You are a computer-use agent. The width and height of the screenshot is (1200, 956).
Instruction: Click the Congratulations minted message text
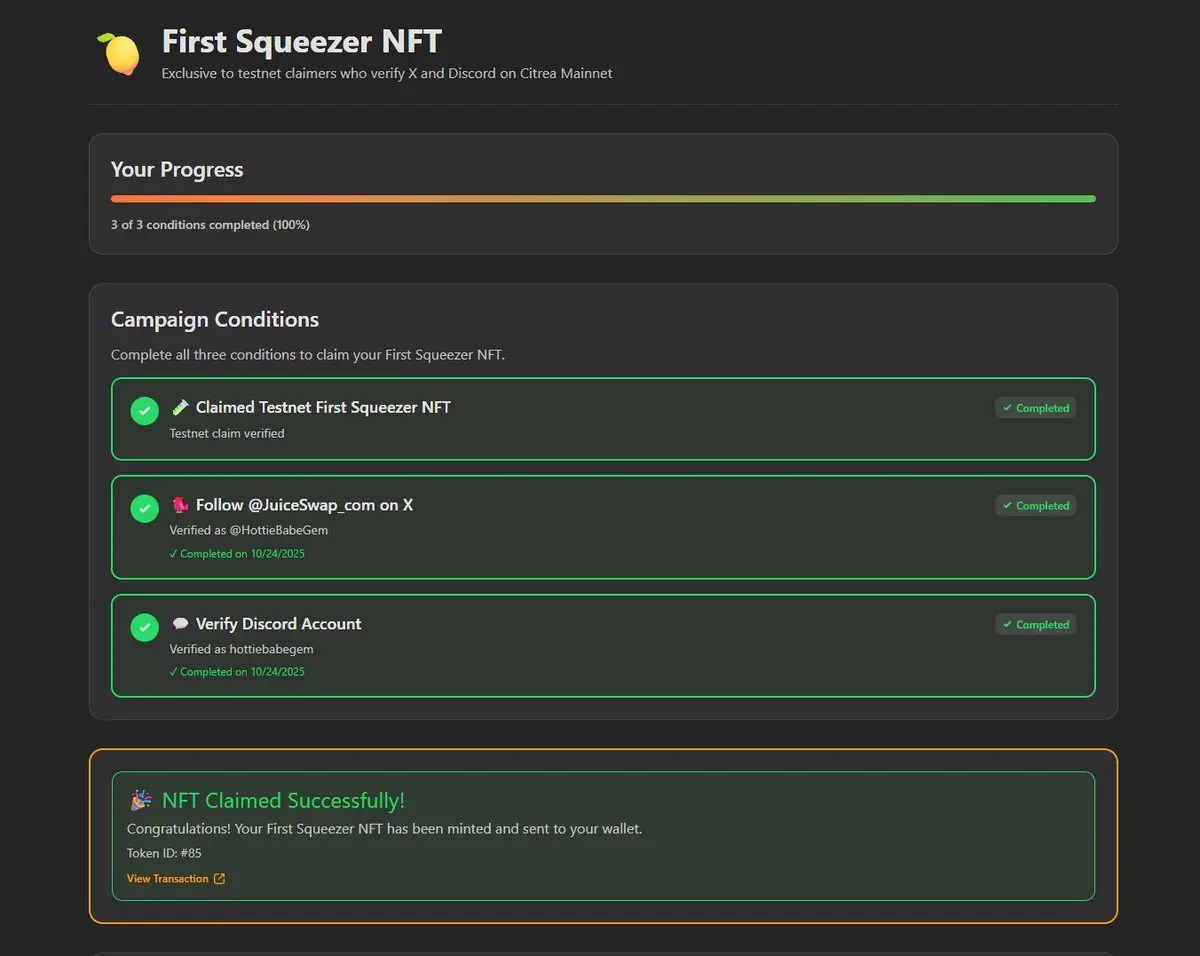point(385,829)
